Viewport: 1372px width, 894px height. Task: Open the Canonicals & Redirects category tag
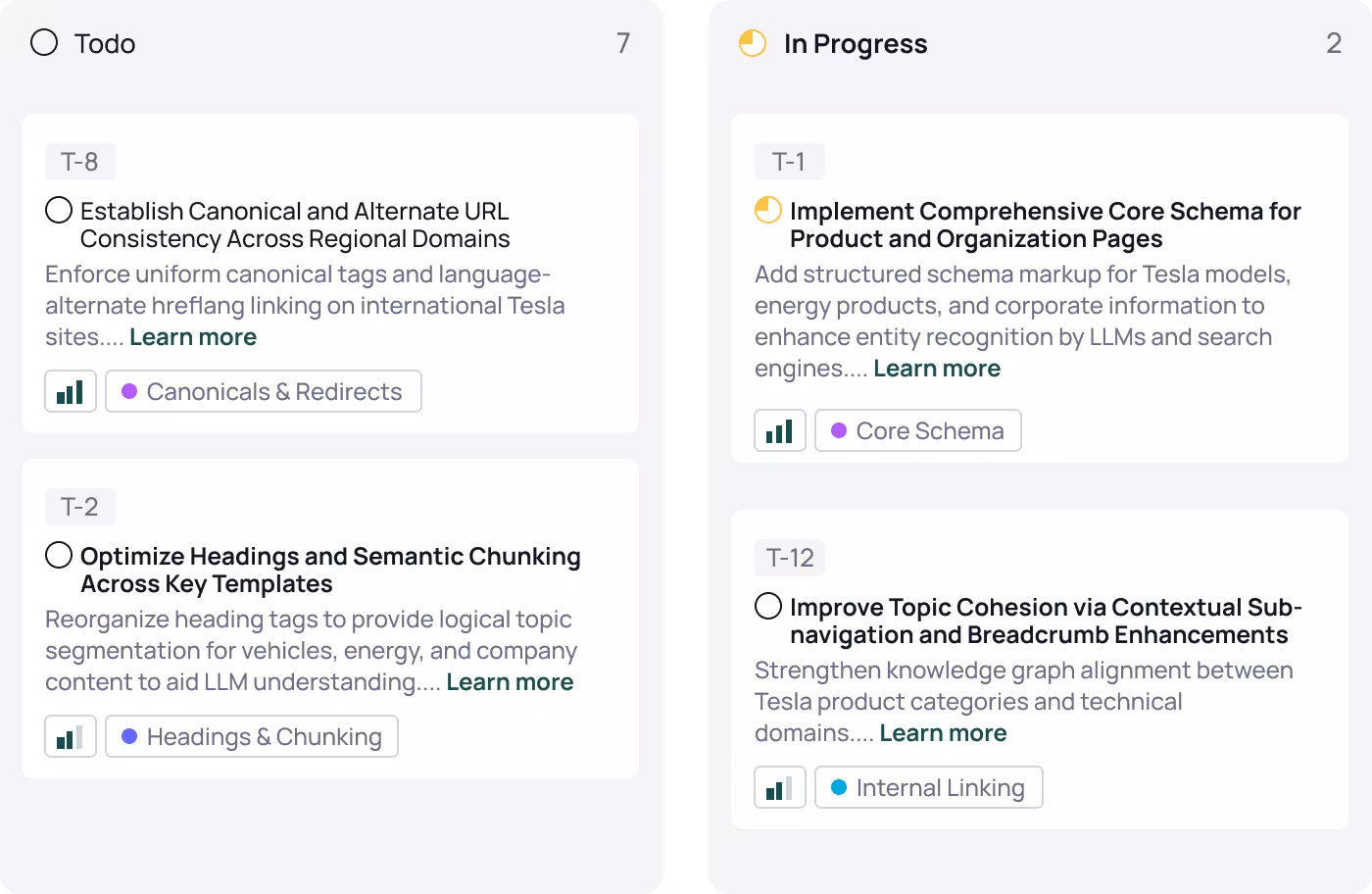(x=264, y=391)
